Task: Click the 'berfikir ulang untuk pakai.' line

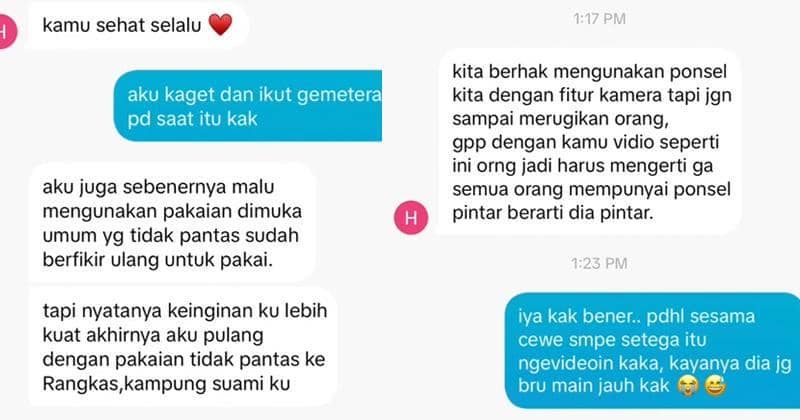Action: (x=158, y=260)
